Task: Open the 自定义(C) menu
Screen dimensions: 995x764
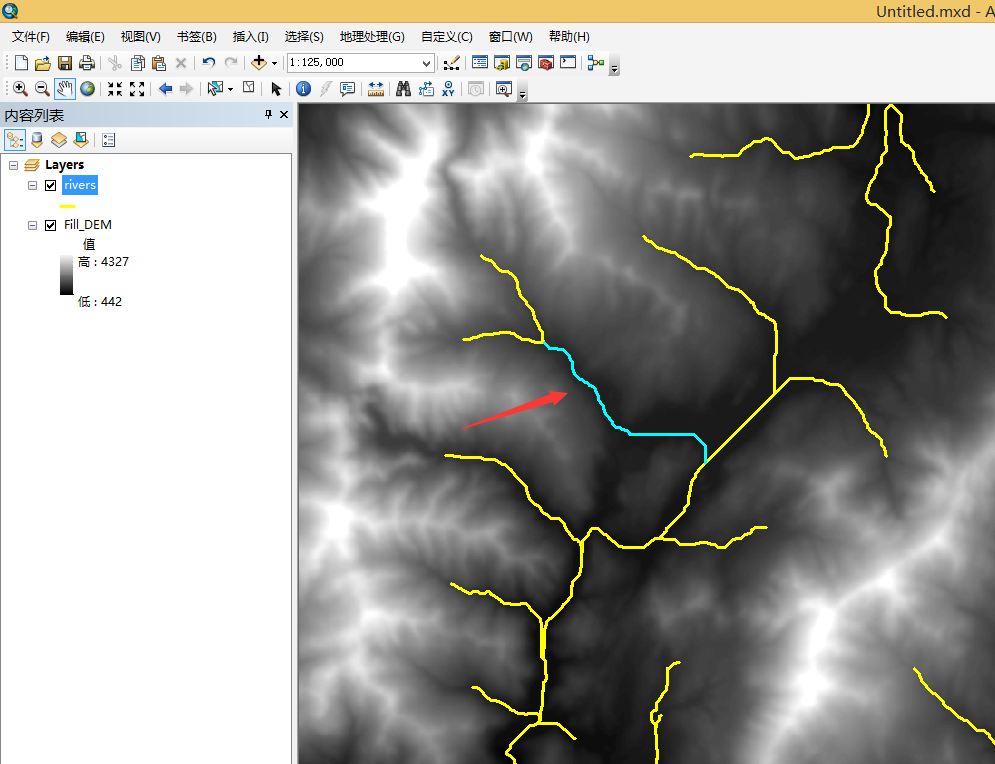Action: (x=447, y=37)
